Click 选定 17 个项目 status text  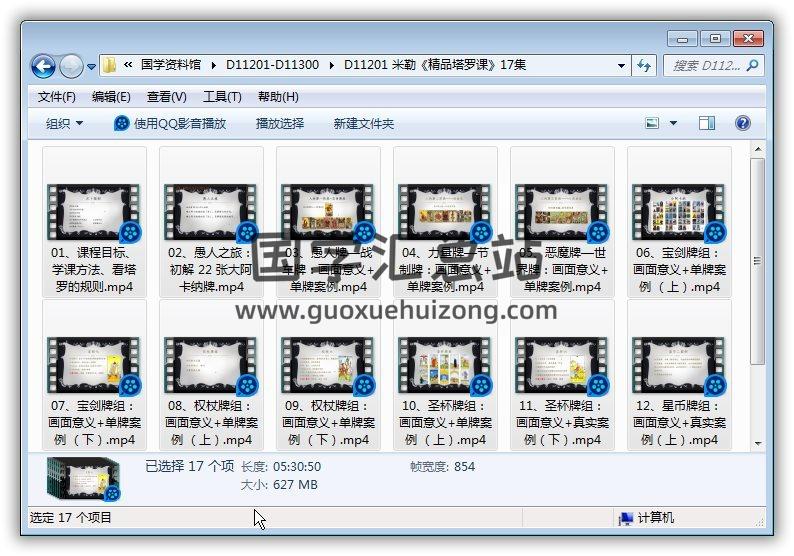(x=70, y=518)
